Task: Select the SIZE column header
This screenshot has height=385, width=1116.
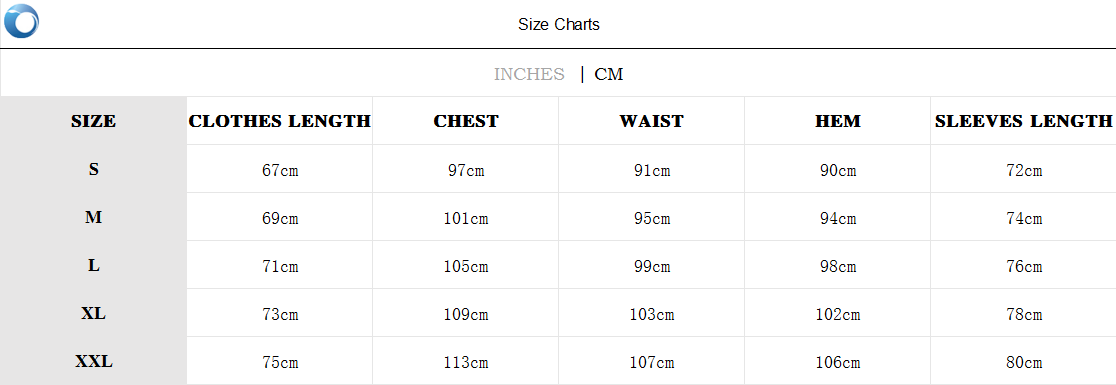Action: click(x=93, y=121)
